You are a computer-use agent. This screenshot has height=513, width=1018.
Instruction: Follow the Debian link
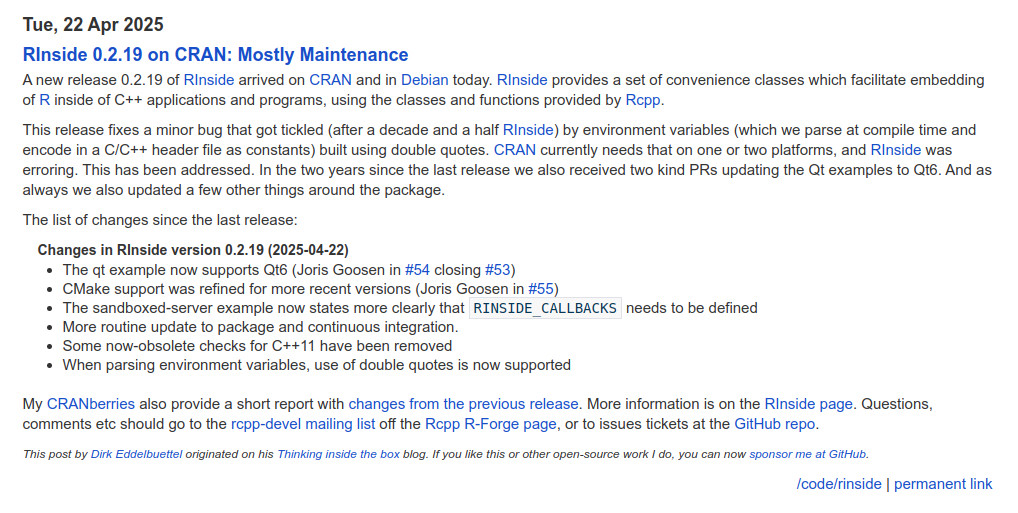pyautogui.click(x=425, y=80)
